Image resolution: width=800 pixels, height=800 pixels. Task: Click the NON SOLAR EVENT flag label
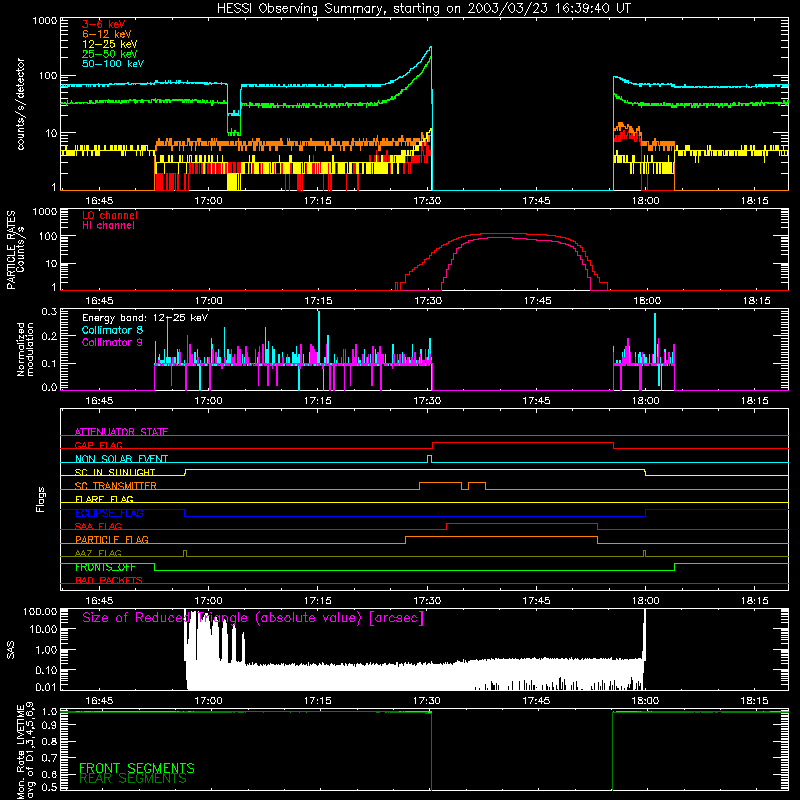(121, 459)
